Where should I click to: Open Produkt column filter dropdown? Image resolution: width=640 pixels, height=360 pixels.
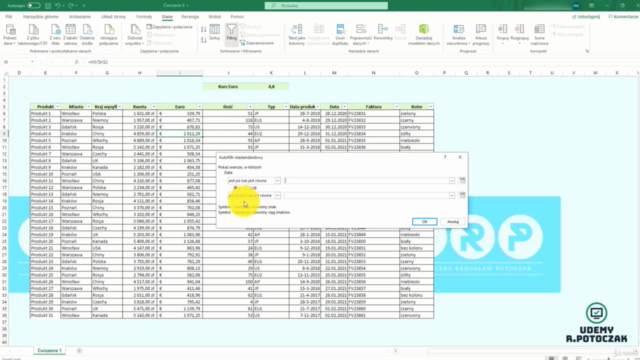58,107
